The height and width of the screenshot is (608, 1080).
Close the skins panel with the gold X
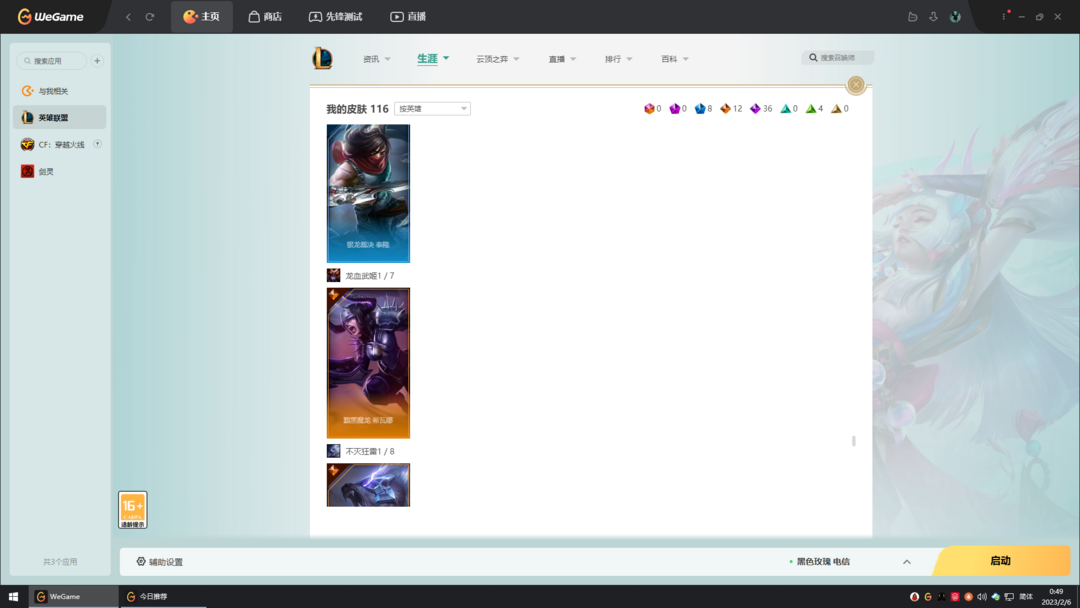tap(856, 85)
